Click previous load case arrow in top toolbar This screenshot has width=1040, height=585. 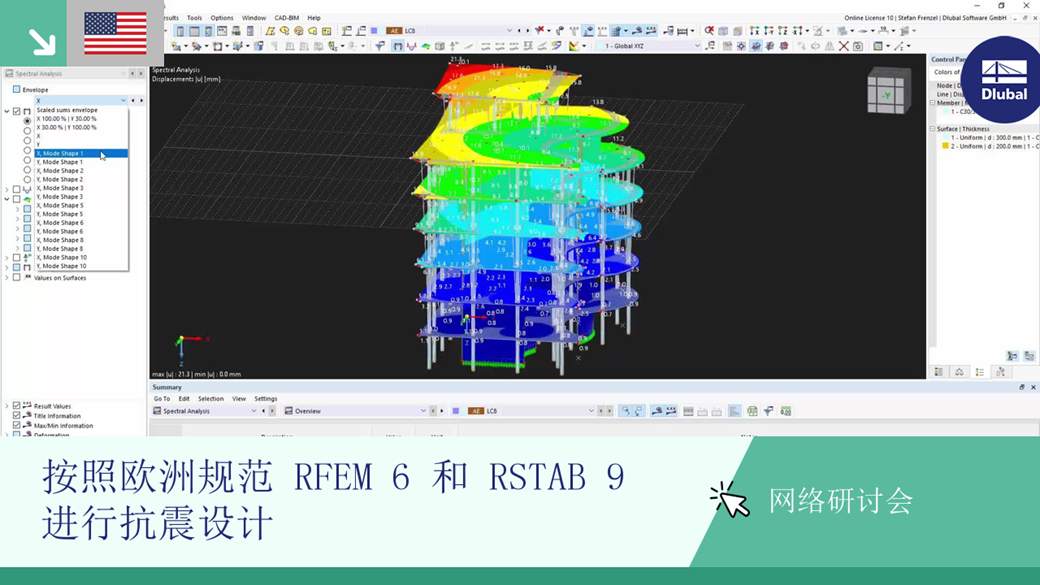point(519,31)
